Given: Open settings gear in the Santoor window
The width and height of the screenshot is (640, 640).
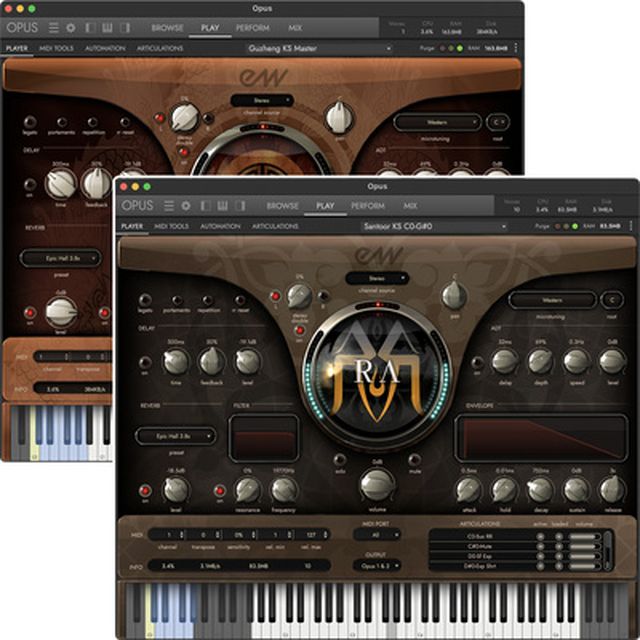Looking at the screenshot, I should click(x=186, y=206).
